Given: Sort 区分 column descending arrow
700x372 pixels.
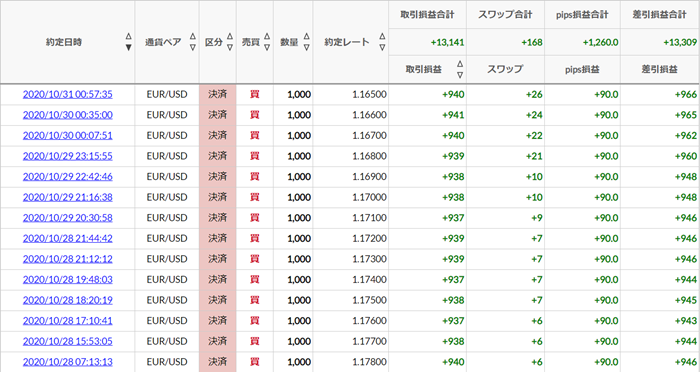Looking at the screenshot, I should pyautogui.click(x=230, y=47).
